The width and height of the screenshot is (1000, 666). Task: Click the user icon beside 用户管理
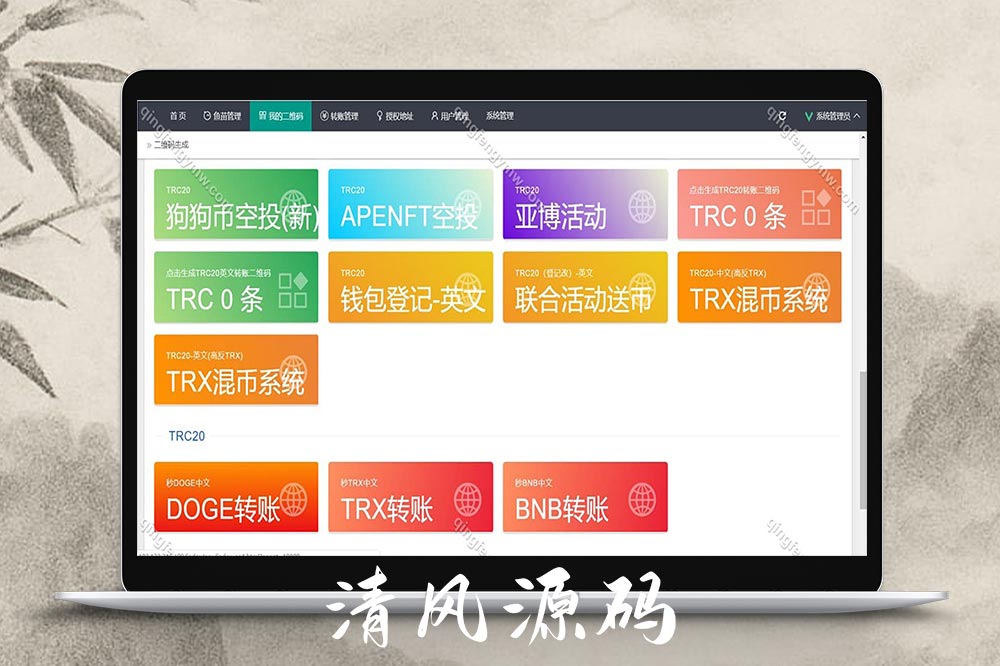434,116
